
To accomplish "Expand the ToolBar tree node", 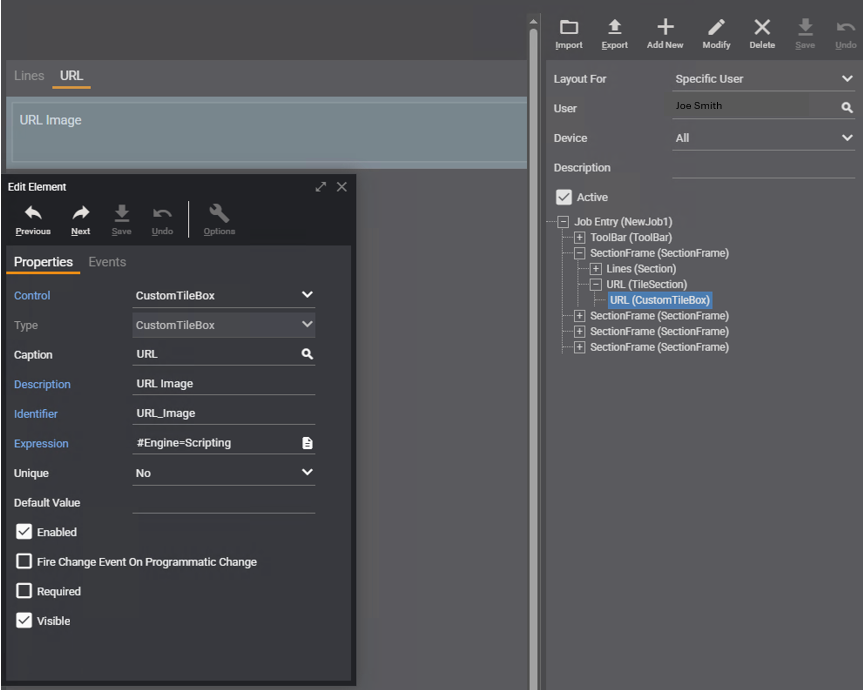I will click(x=580, y=238).
